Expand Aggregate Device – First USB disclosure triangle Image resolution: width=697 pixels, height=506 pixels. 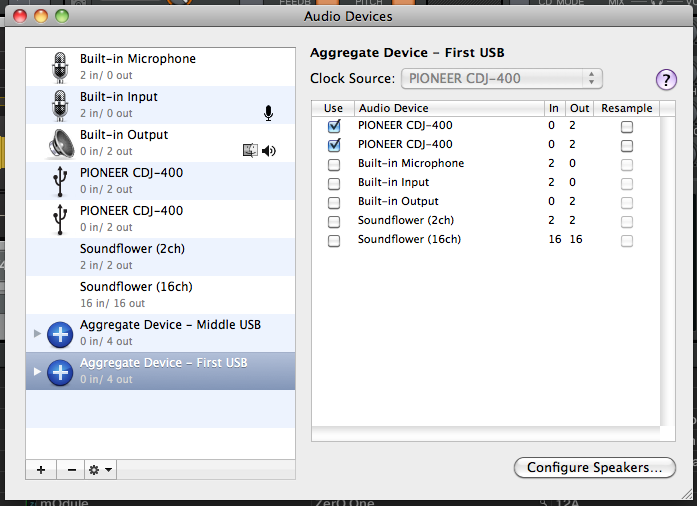point(38,371)
